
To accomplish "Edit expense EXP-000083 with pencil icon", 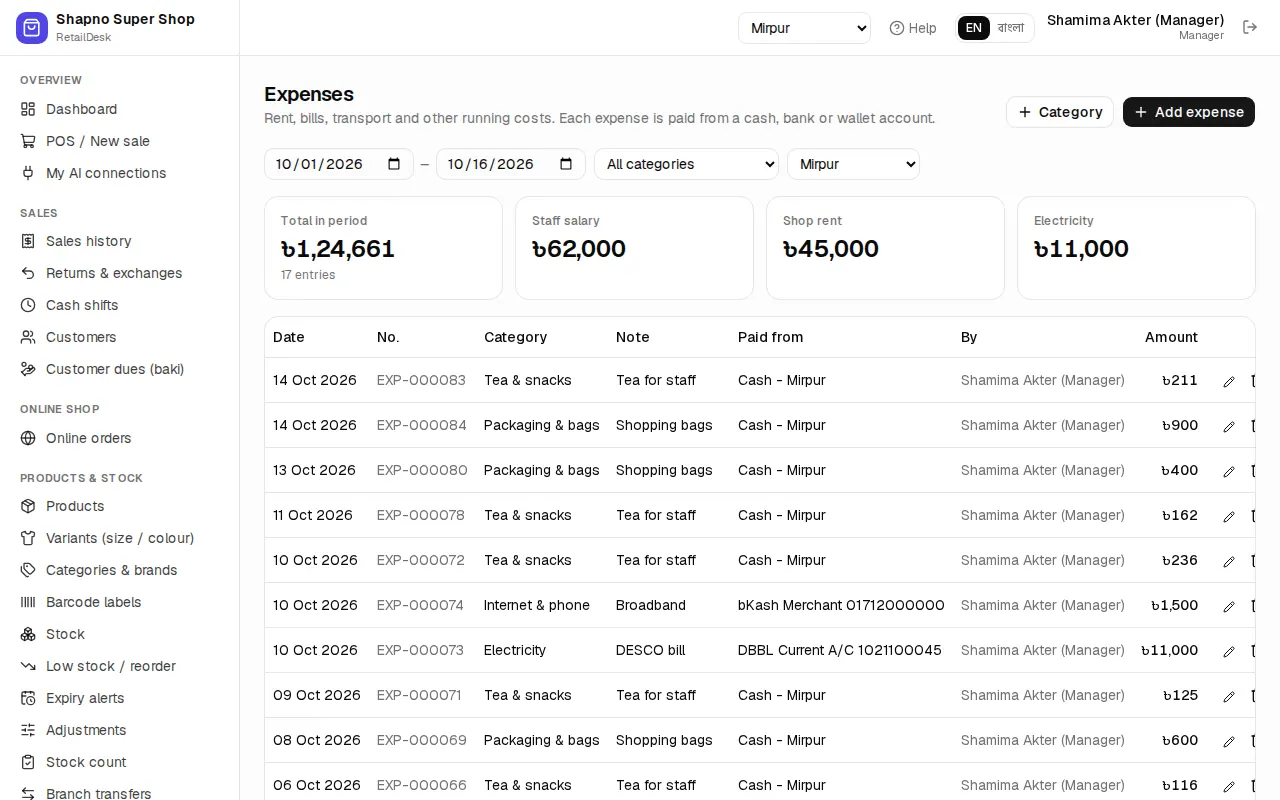I will pos(1229,381).
